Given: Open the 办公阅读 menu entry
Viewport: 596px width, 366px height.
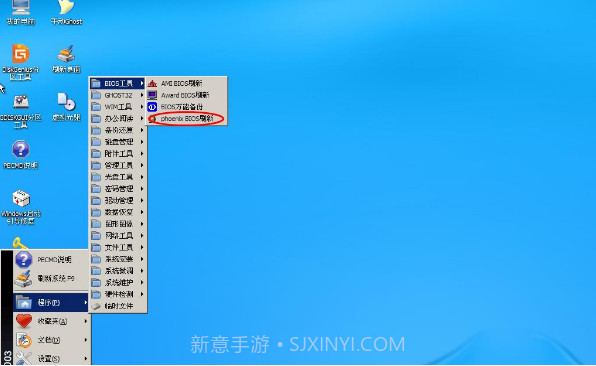Looking at the screenshot, I should coord(118,119).
